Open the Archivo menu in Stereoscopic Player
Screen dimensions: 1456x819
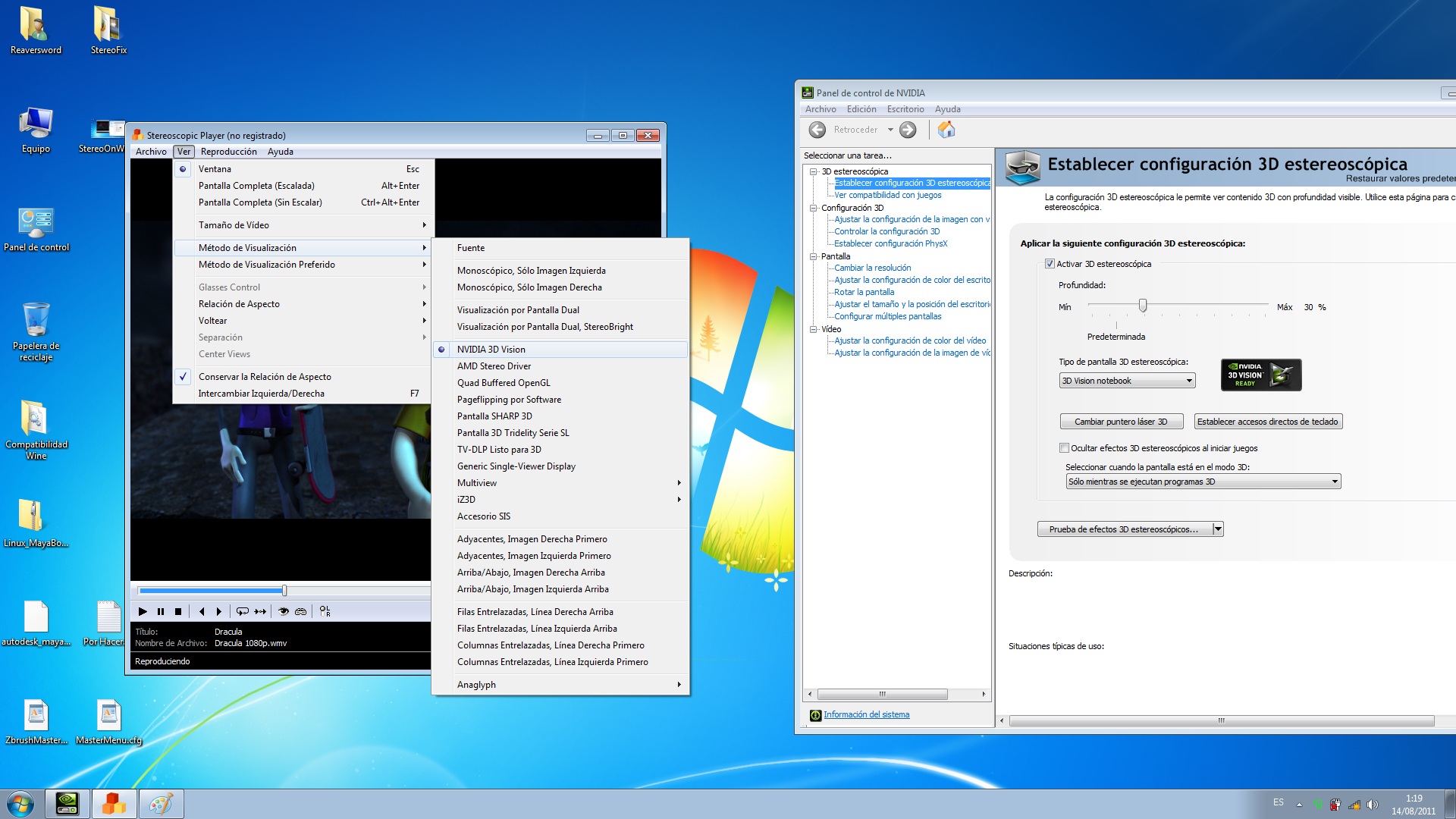click(x=151, y=152)
